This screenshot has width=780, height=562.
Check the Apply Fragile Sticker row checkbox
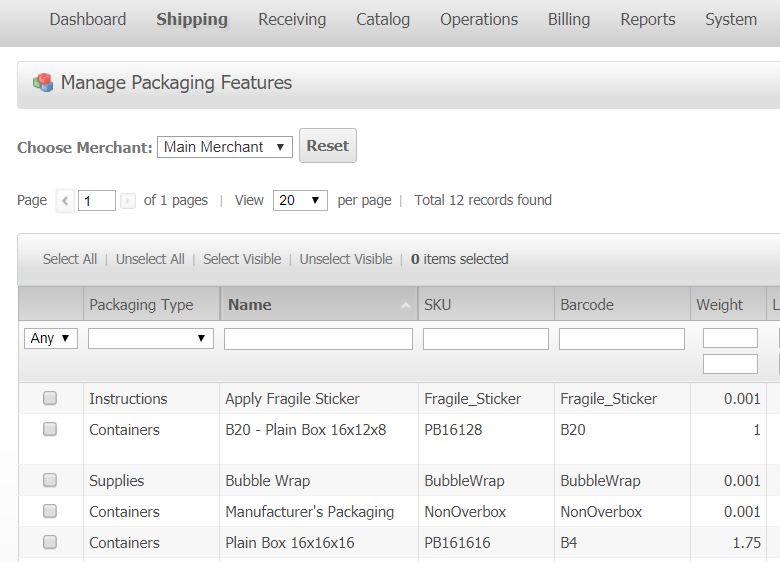point(50,399)
